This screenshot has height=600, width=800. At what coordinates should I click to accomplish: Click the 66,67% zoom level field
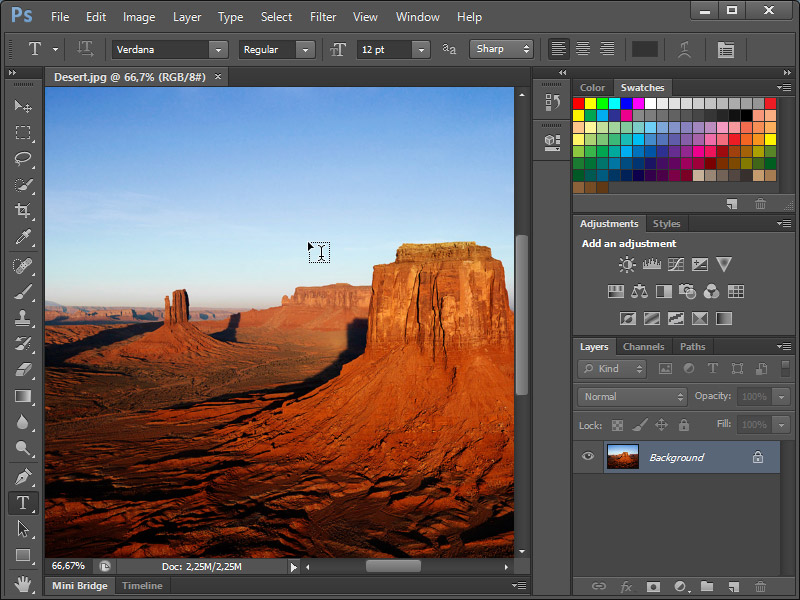(x=69, y=566)
